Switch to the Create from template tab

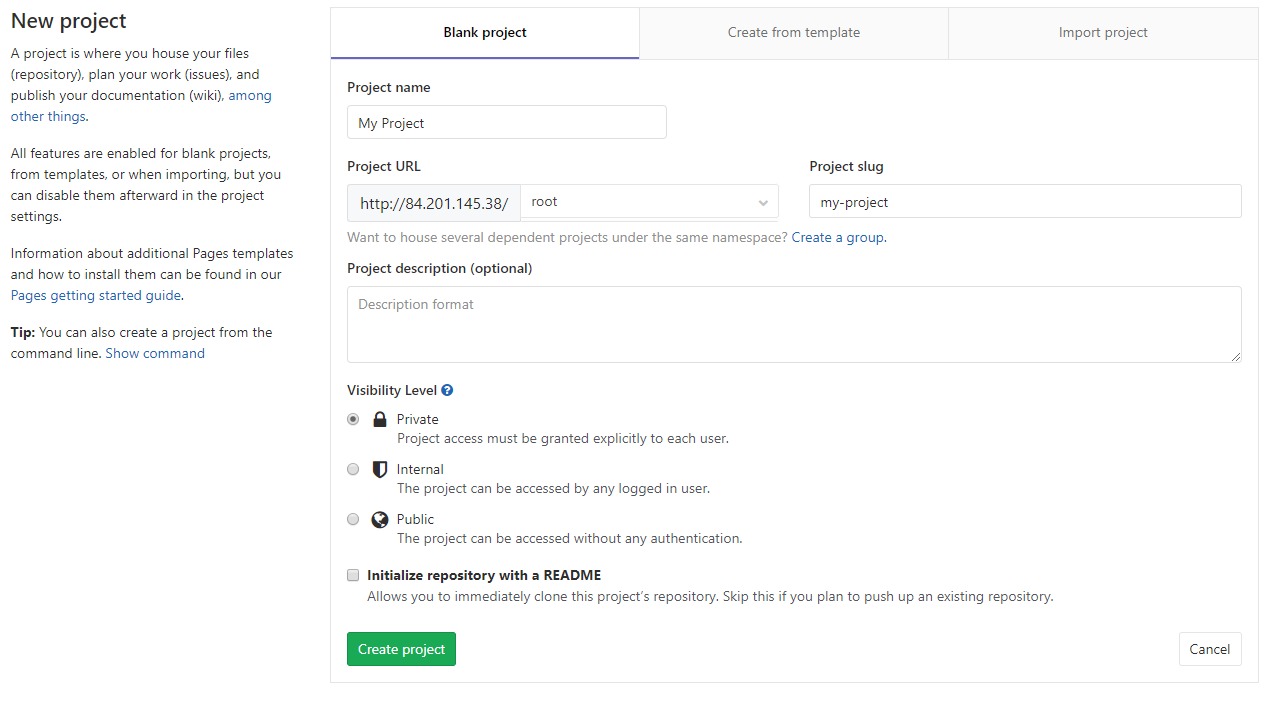coord(793,32)
